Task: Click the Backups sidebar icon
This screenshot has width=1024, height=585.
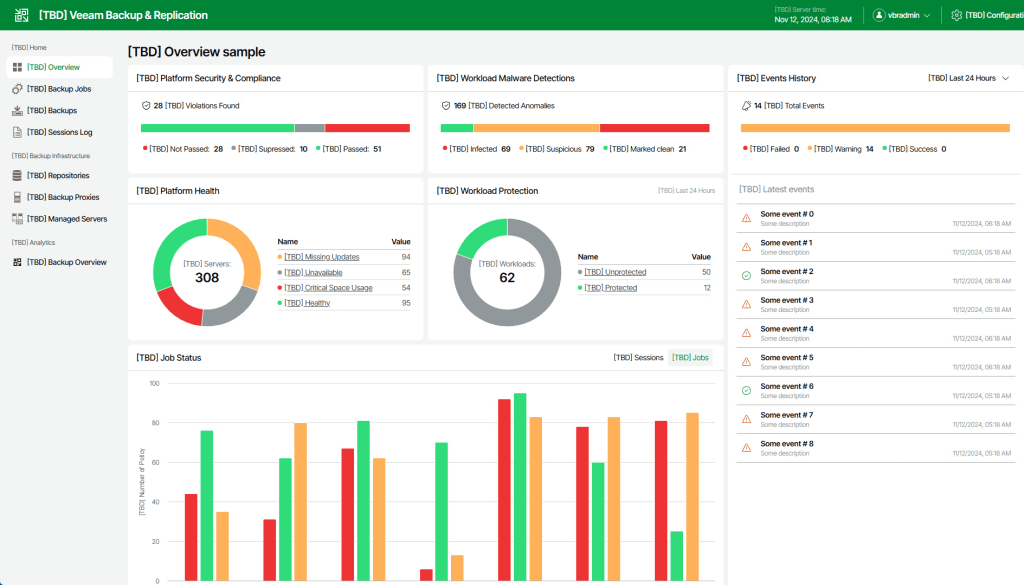Action: [17, 111]
